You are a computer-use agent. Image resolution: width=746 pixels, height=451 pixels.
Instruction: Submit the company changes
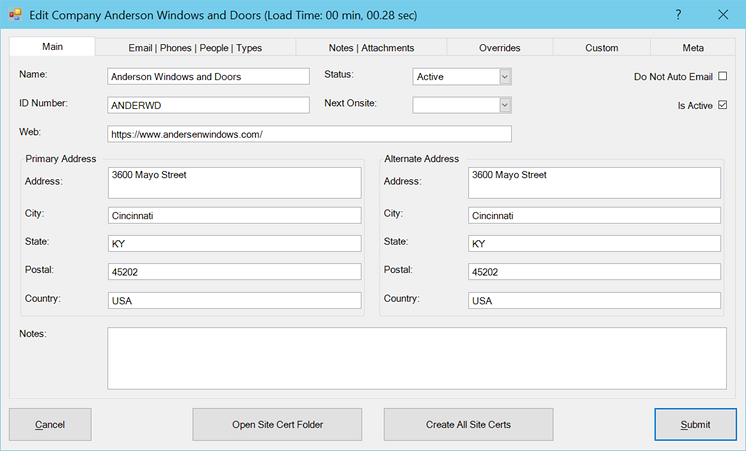click(695, 424)
